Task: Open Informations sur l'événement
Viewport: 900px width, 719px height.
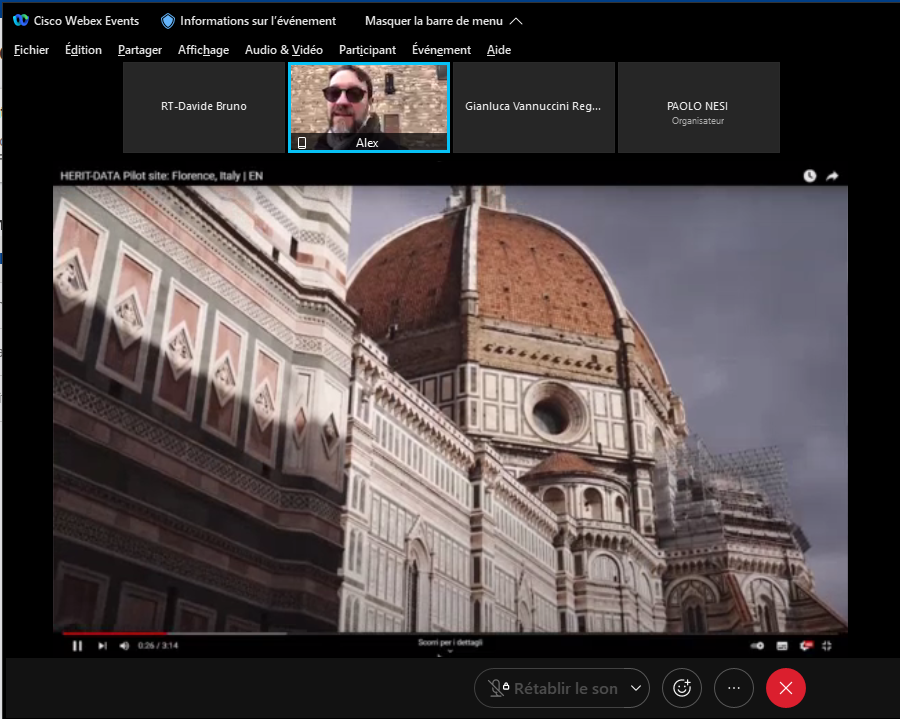Action: tap(258, 21)
